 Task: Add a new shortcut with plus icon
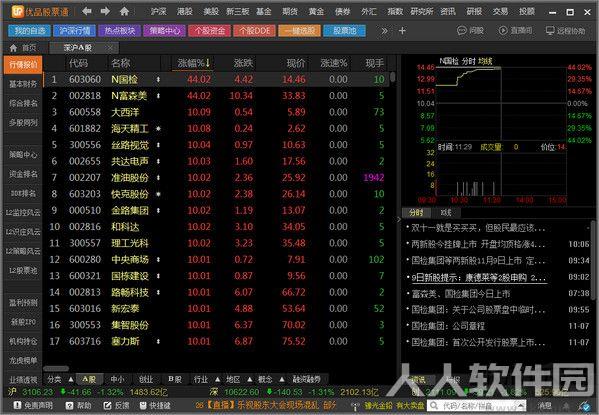tap(402, 31)
